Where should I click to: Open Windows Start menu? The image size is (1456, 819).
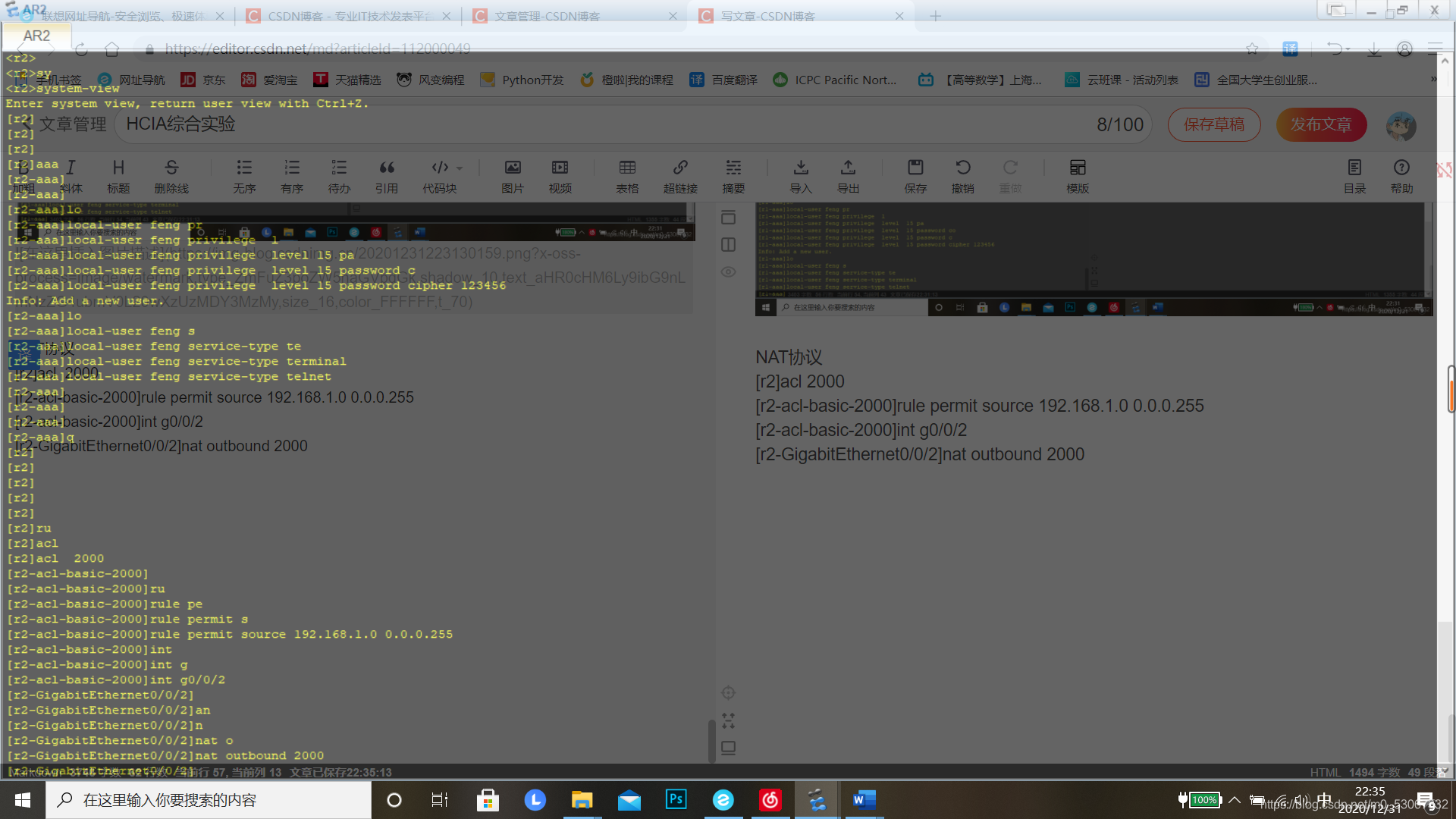[x=23, y=800]
